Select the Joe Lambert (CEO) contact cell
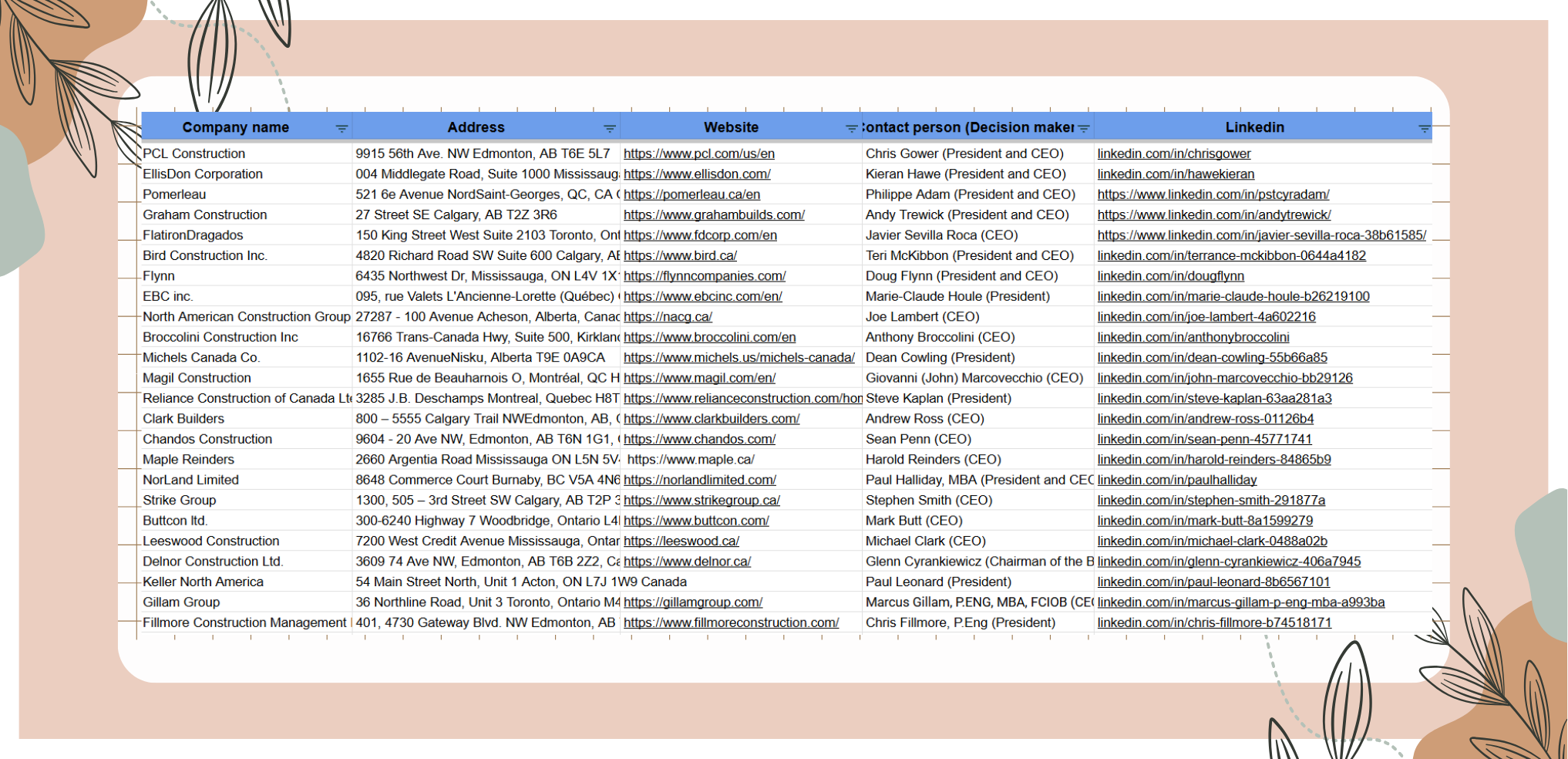The height and width of the screenshot is (759, 1568). pos(977,317)
